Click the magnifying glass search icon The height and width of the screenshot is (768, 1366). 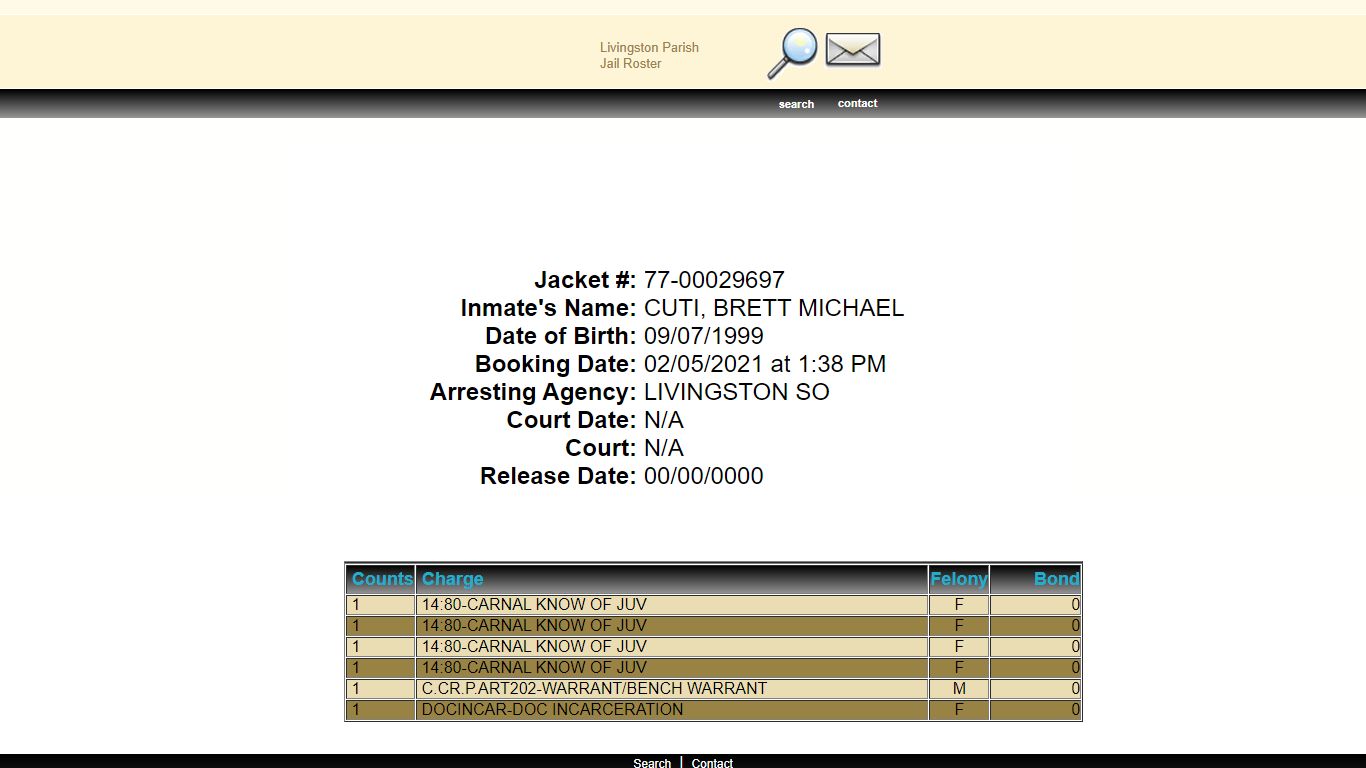[793, 53]
